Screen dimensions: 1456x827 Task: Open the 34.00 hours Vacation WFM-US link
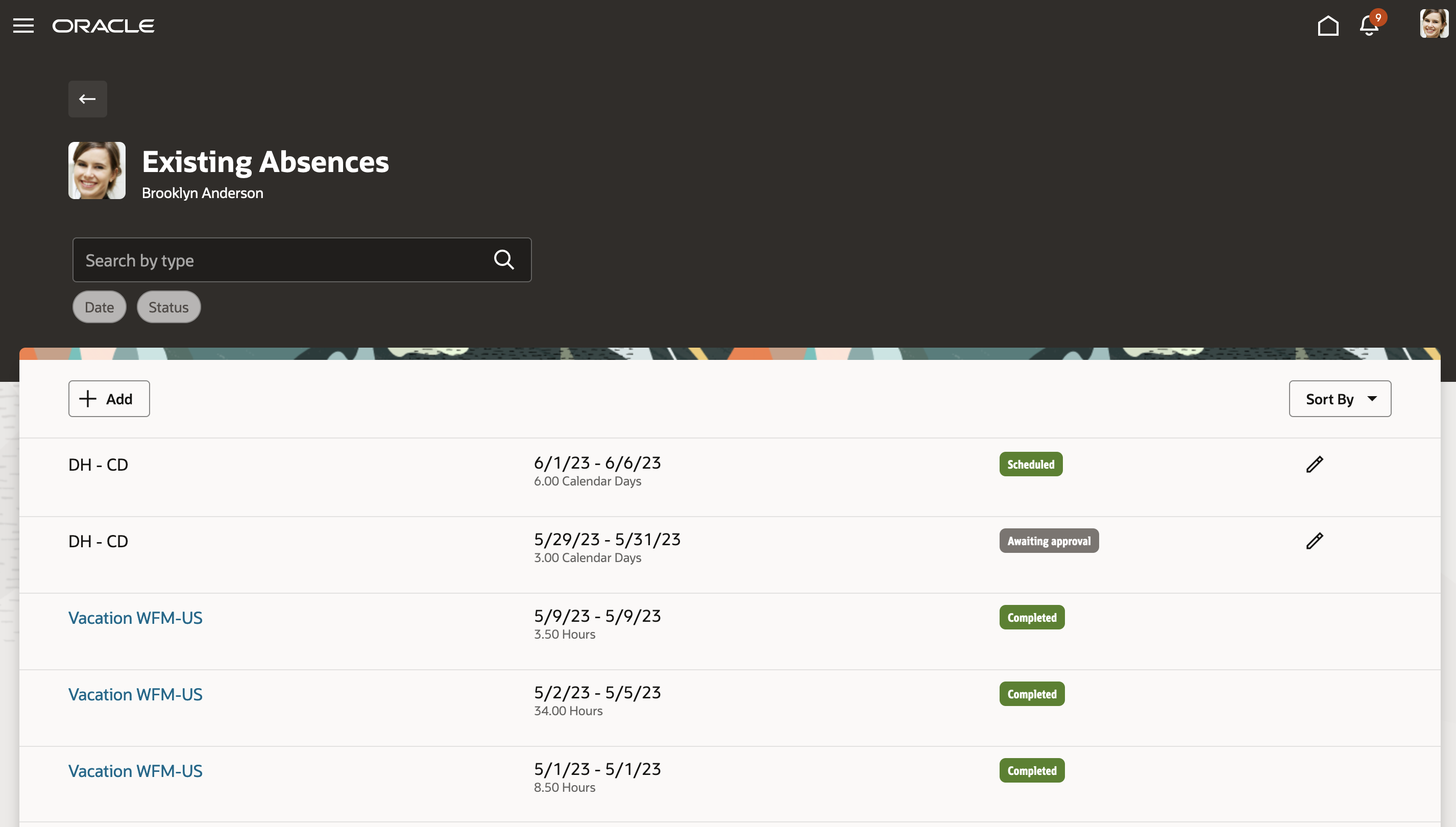(135, 694)
